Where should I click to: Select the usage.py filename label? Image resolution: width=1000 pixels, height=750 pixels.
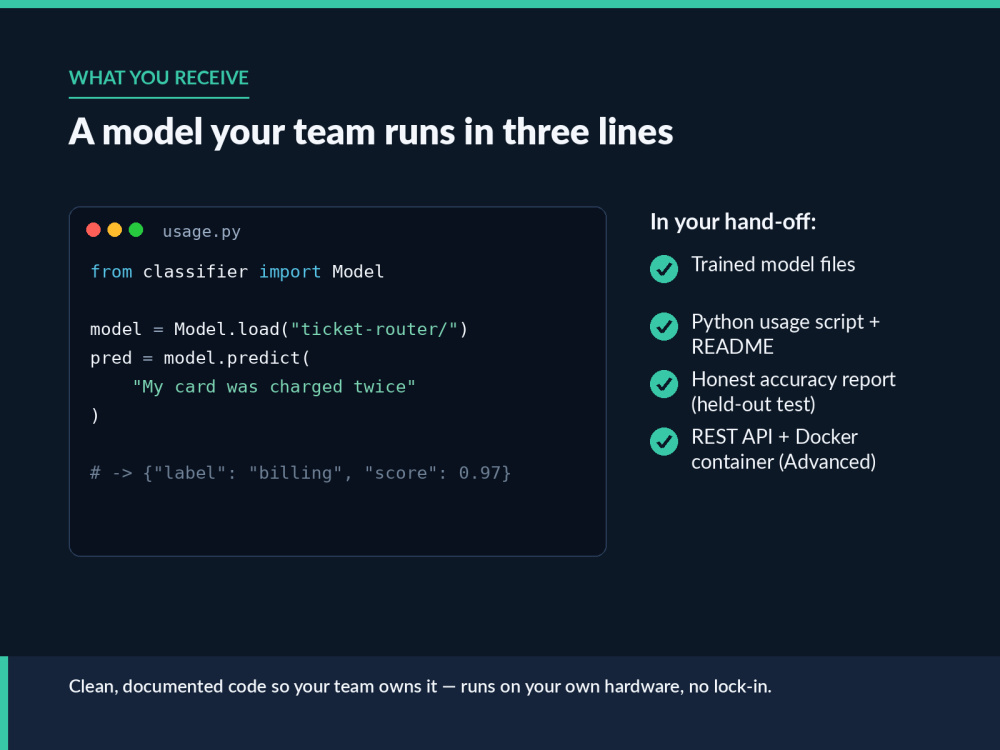[202, 232]
